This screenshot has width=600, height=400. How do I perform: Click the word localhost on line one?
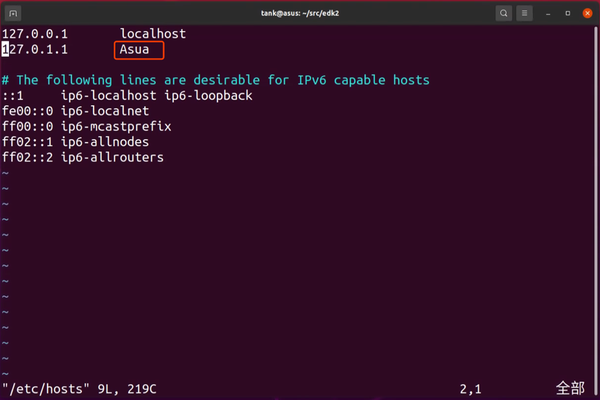(153, 33)
